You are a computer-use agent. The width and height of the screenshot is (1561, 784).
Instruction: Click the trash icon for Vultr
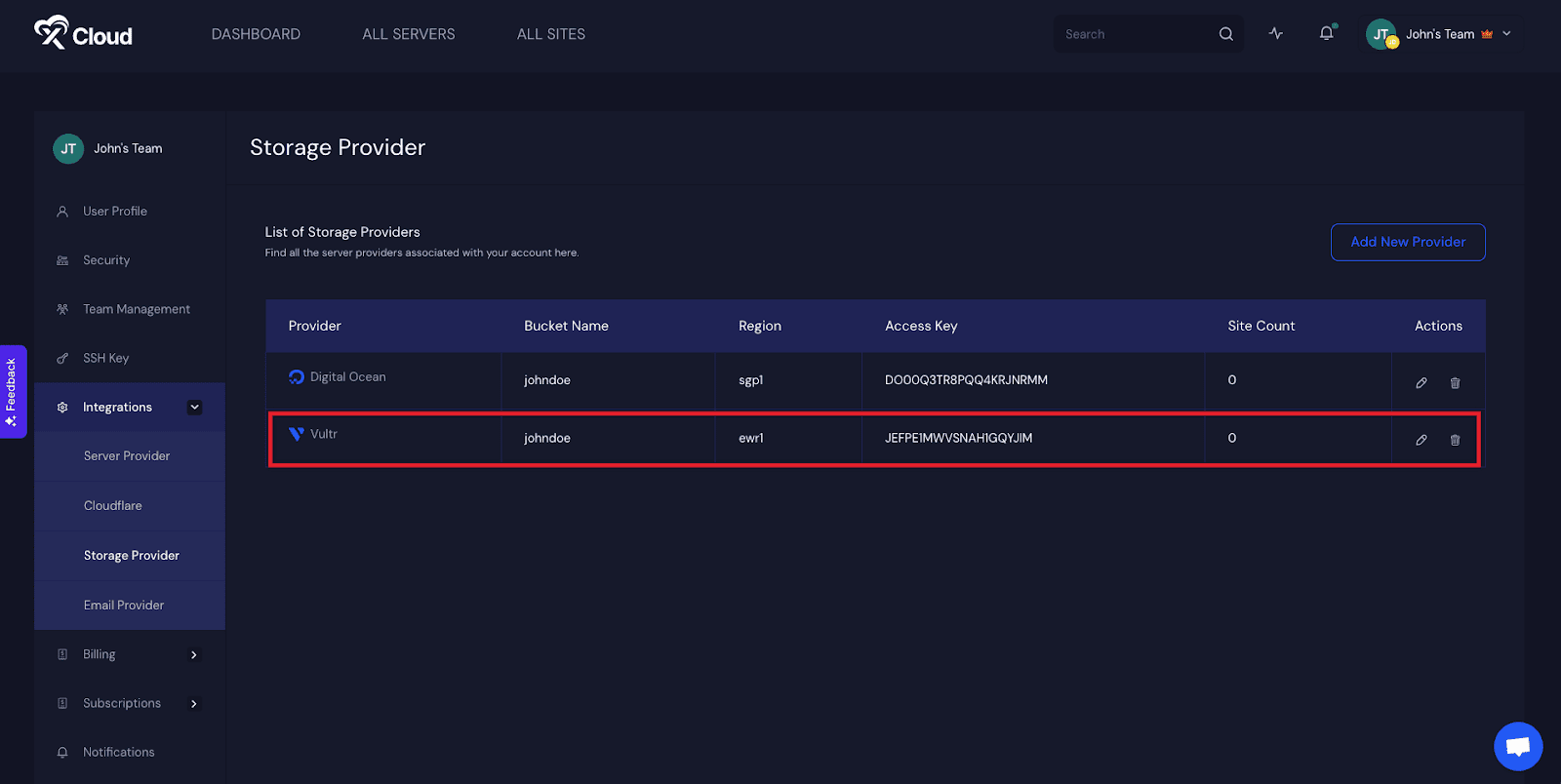(x=1455, y=440)
